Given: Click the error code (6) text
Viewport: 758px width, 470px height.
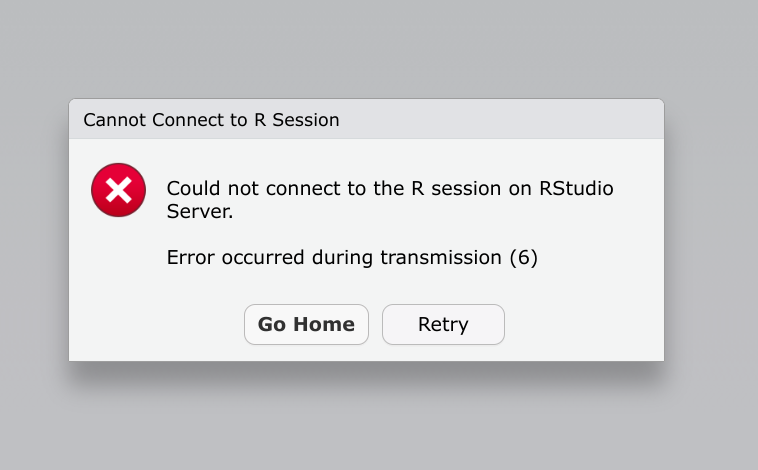Looking at the screenshot, I should pos(523,257).
